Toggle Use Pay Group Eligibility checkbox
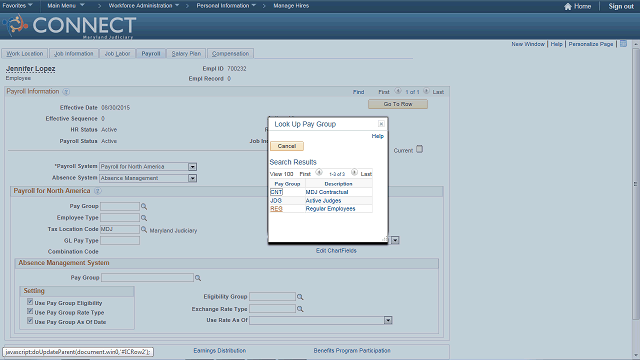The height and width of the screenshot is (360, 640). pyautogui.click(x=30, y=302)
